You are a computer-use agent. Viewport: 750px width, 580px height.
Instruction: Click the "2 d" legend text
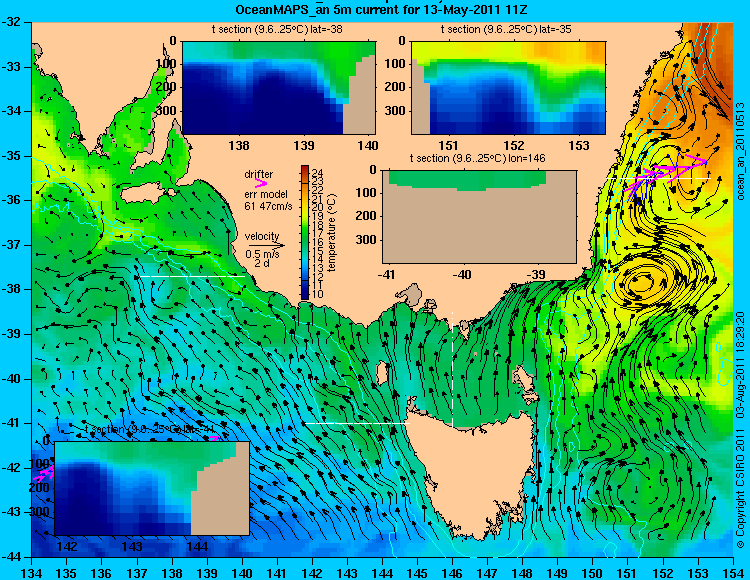pos(261,263)
